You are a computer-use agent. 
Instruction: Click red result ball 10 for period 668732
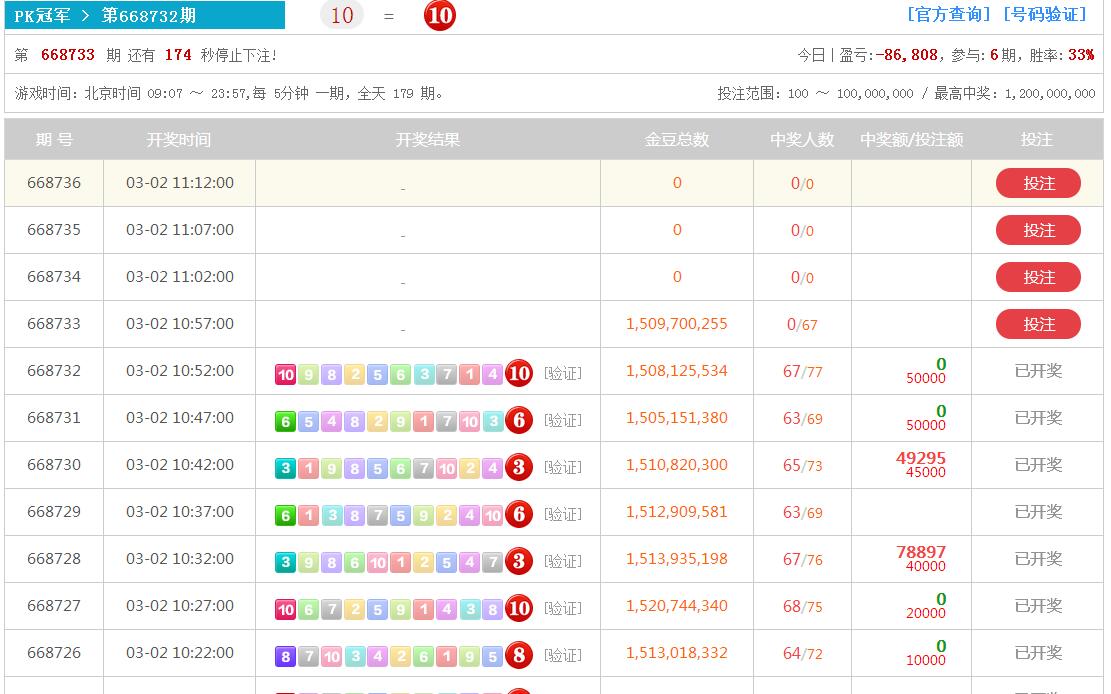[518, 373]
